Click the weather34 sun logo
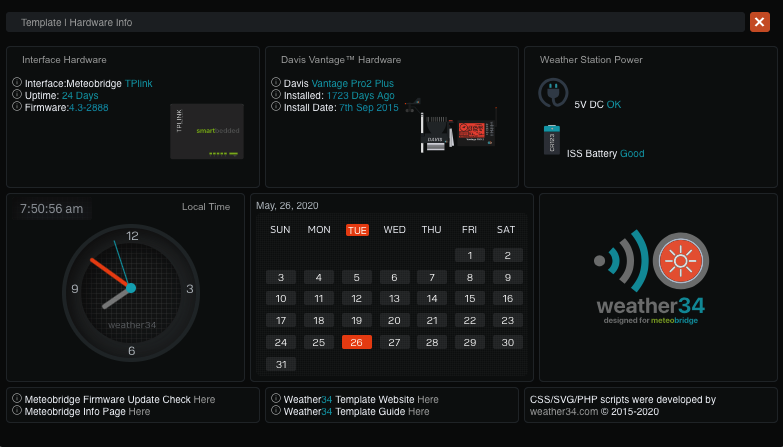 [x=681, y=261]
